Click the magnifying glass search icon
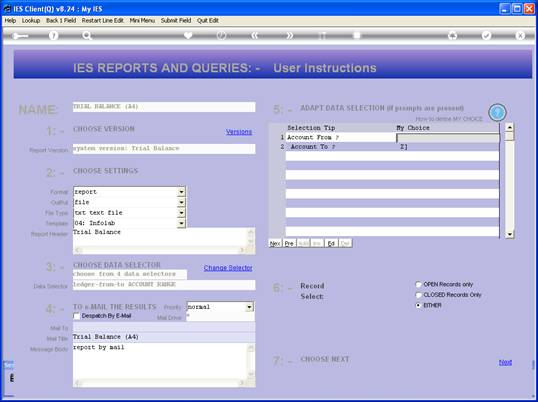This screenshot has width=538, height=402. click(x=87, y=35)
